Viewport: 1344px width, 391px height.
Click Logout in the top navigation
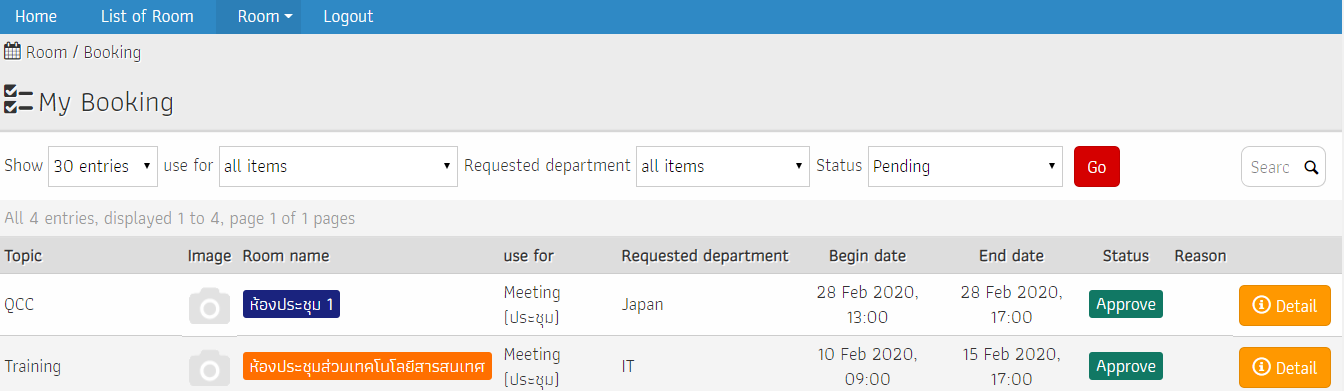click(348, 17)
